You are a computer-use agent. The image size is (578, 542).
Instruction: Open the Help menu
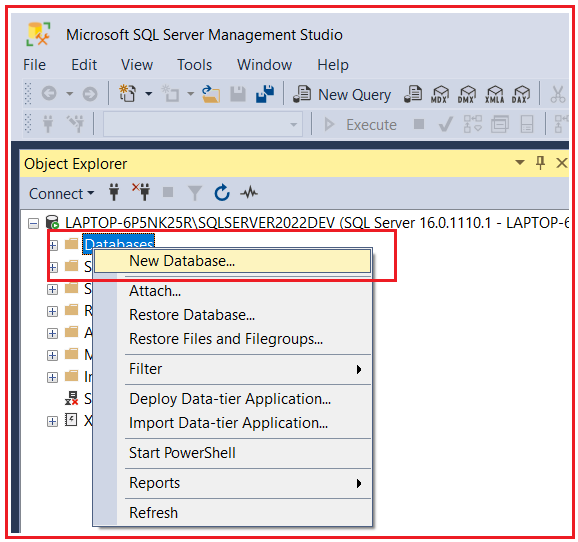click(x=333, y=65)
